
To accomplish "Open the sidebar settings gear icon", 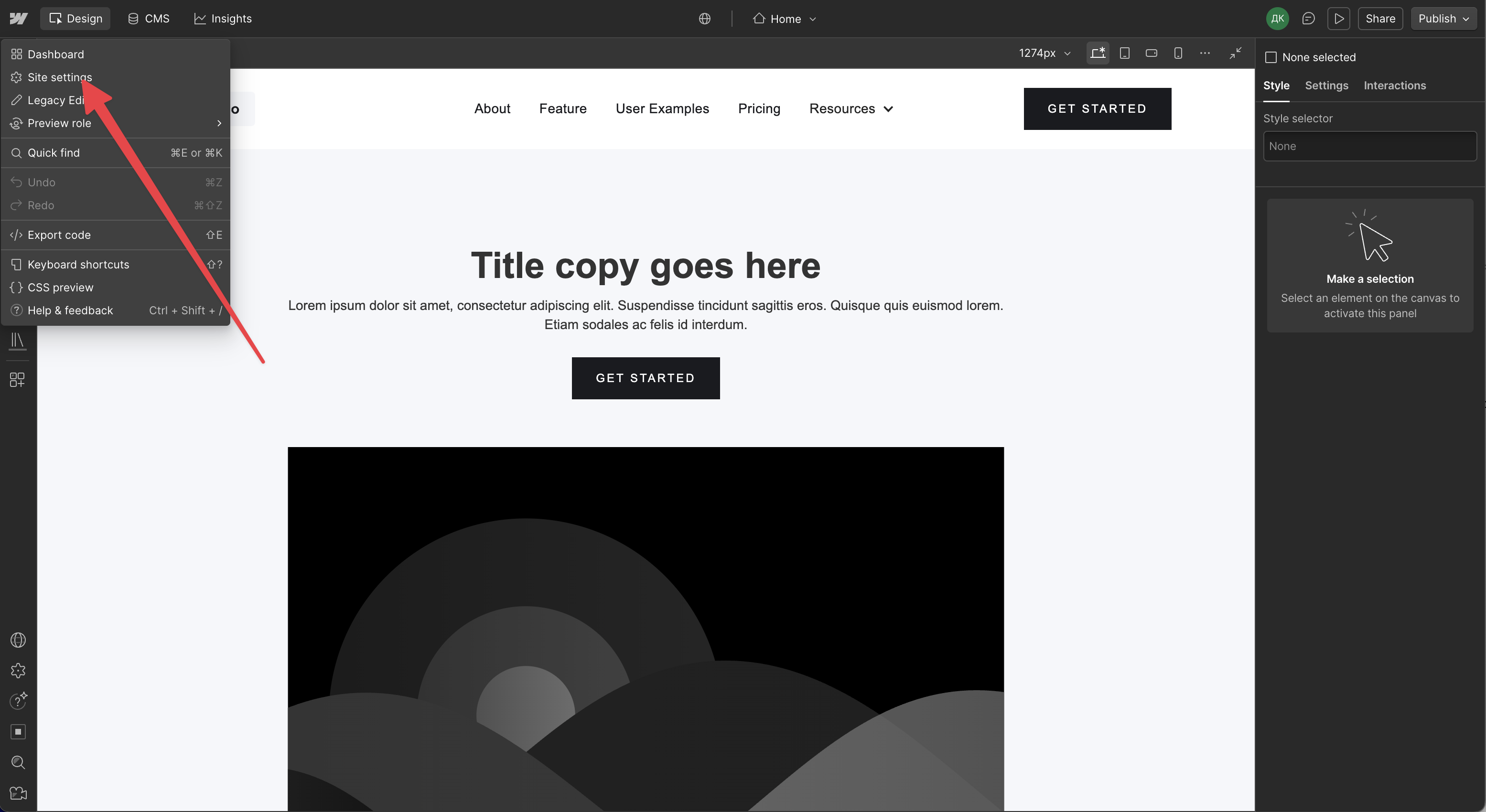I will tap(18, 671).
